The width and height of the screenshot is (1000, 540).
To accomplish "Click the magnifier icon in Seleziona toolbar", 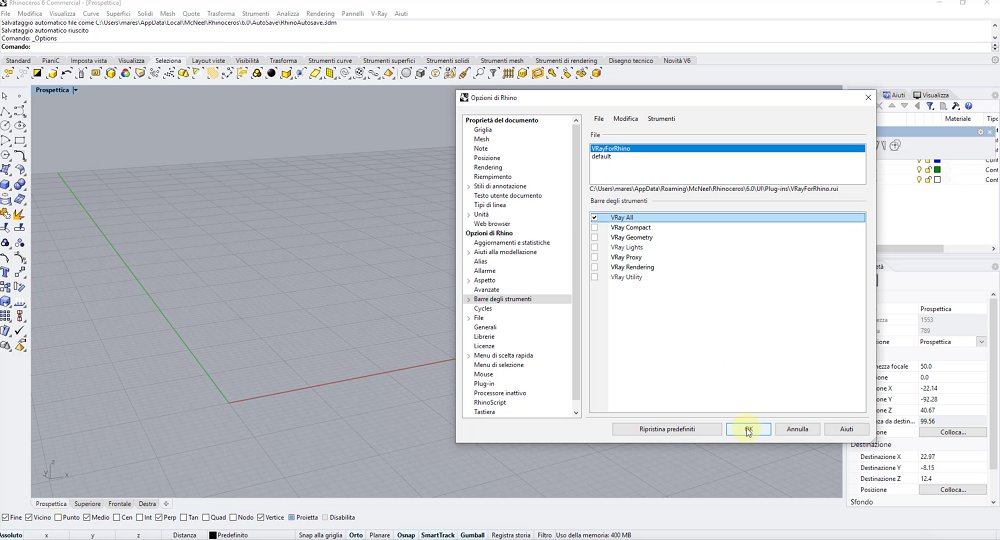I will click(x=479, y=73).
